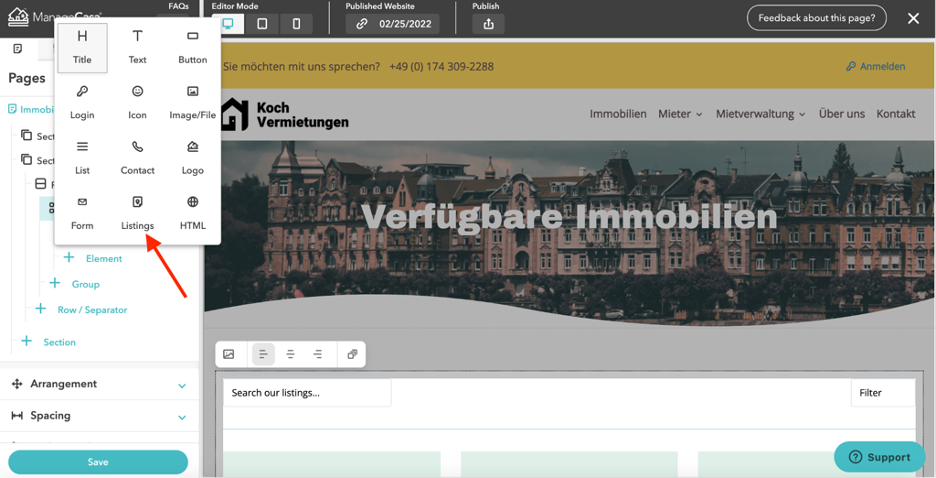The height and width of the screenshot is (478, 936).
Task: Add an Image/File element
Action: point(193,101)
